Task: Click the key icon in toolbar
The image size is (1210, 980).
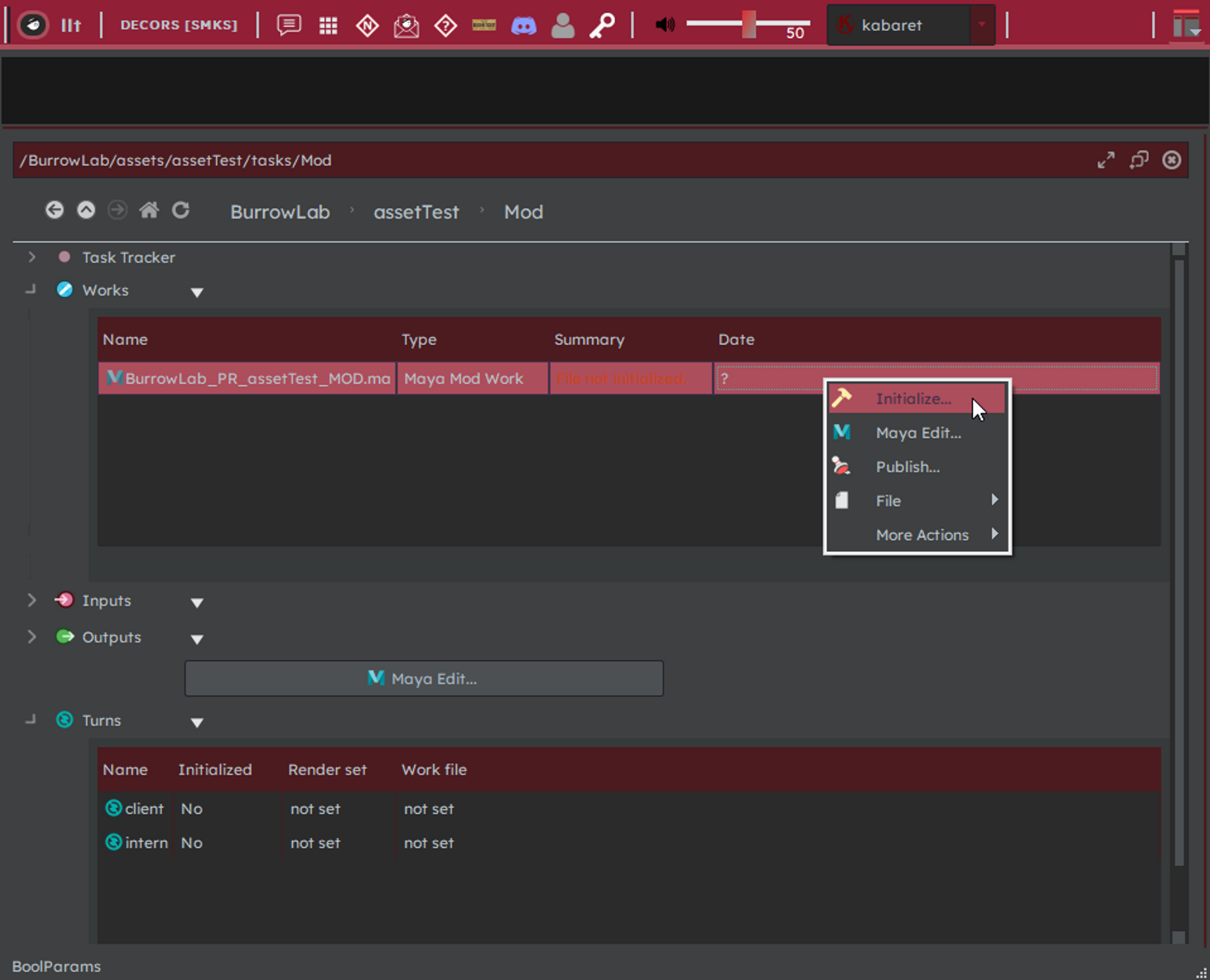Action: tap(603, 25)
